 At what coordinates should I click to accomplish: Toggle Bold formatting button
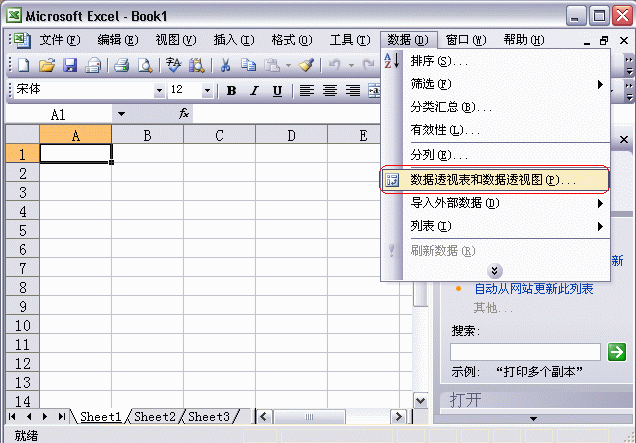231,90
